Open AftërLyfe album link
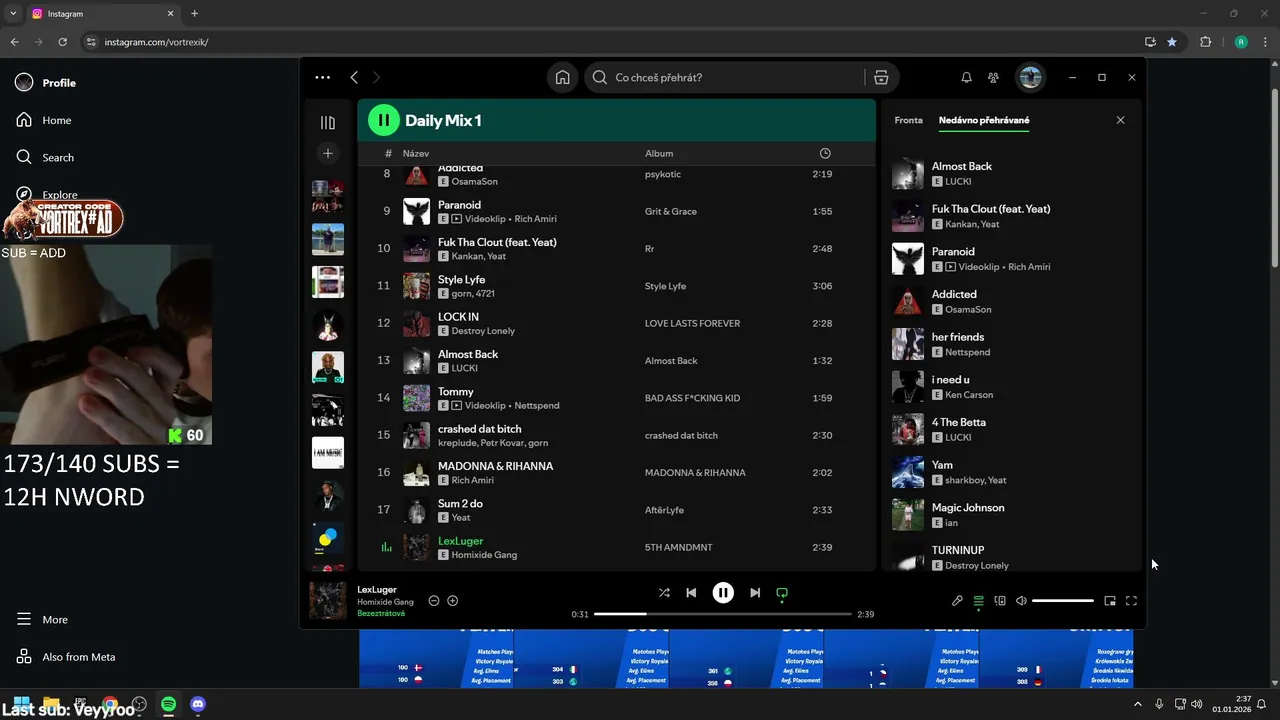 (664, 510)
